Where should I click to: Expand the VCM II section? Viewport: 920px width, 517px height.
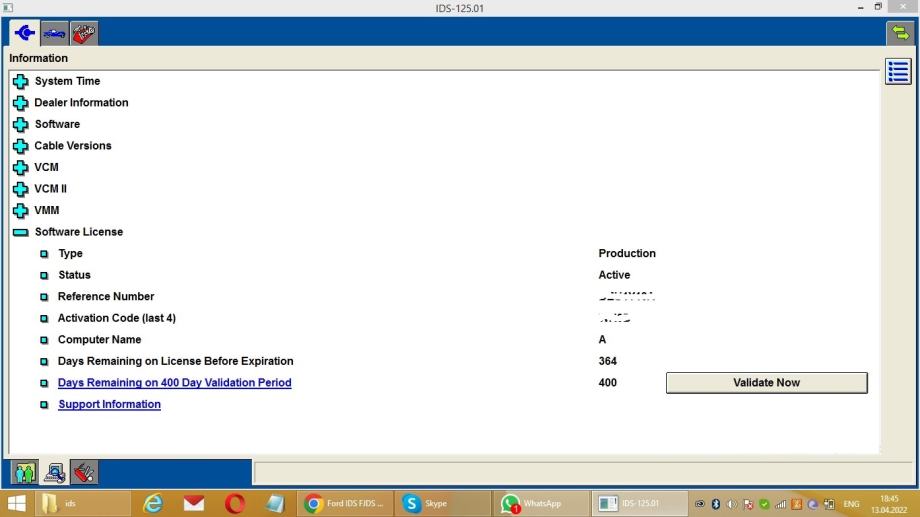tap(21, 189)
